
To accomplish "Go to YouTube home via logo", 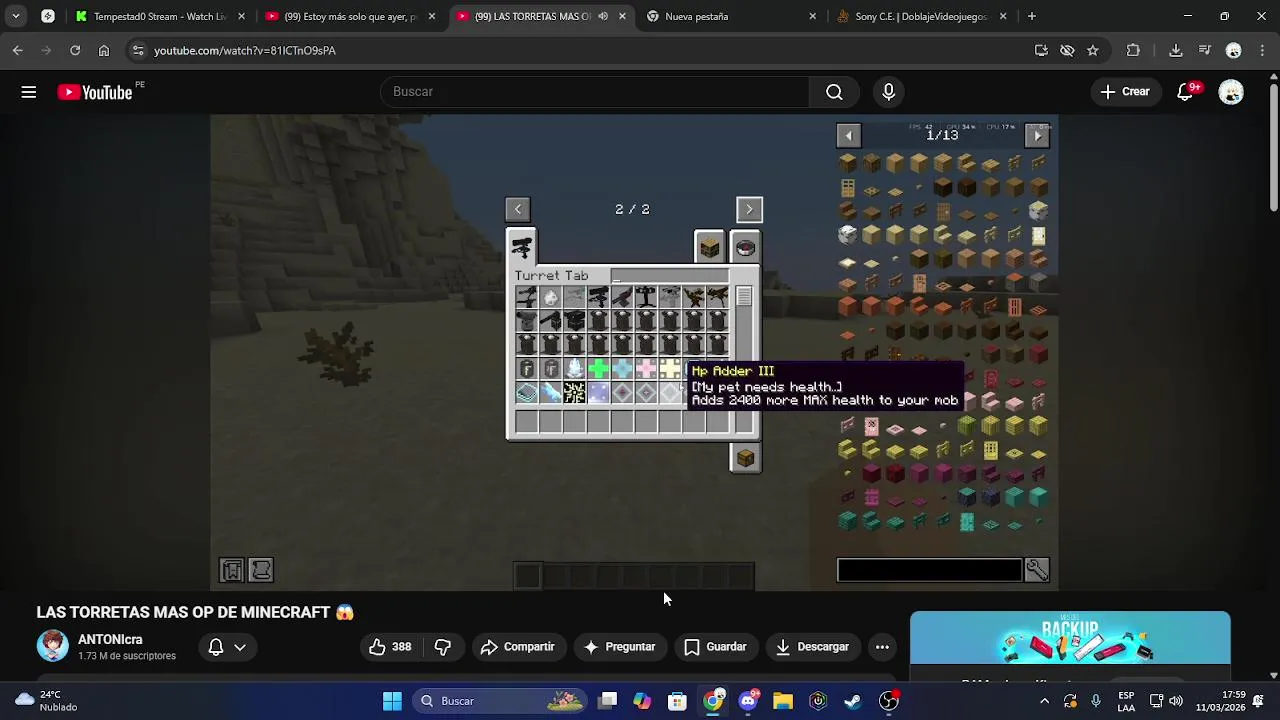I will (95, 92).
